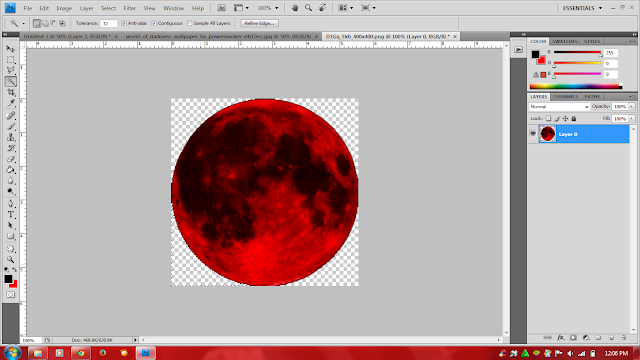The width and height of the screenshot is (640, 360).
Task: Select the Type tool
Action: (11, 215)
